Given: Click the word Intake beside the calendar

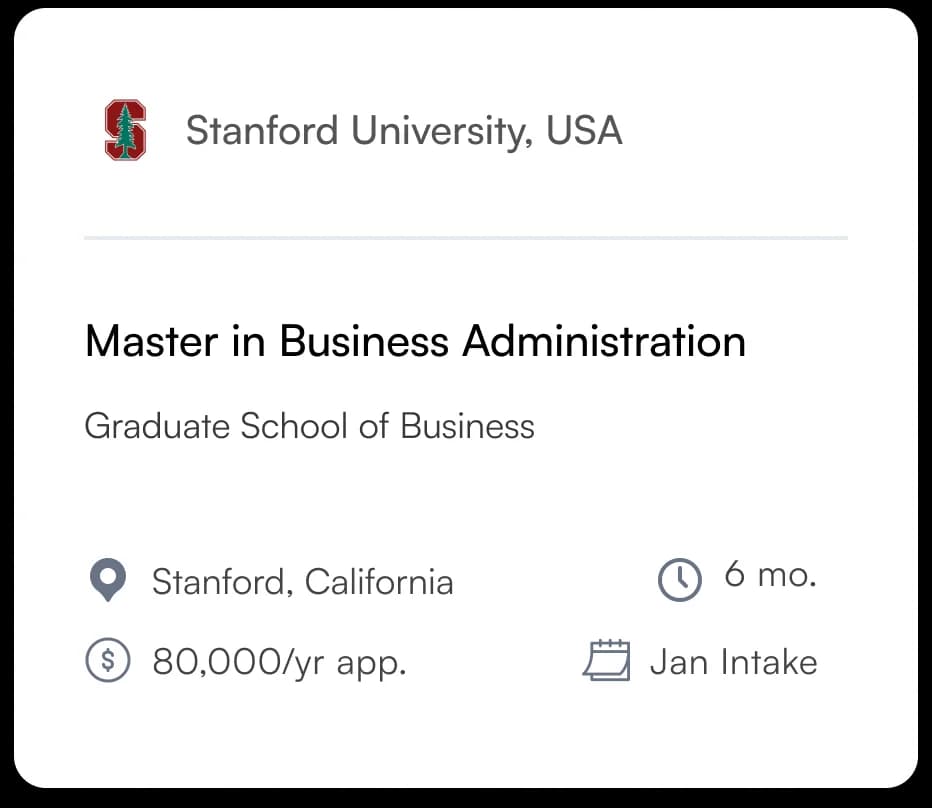Looking at the screenshot, I should tap(769, 662).
